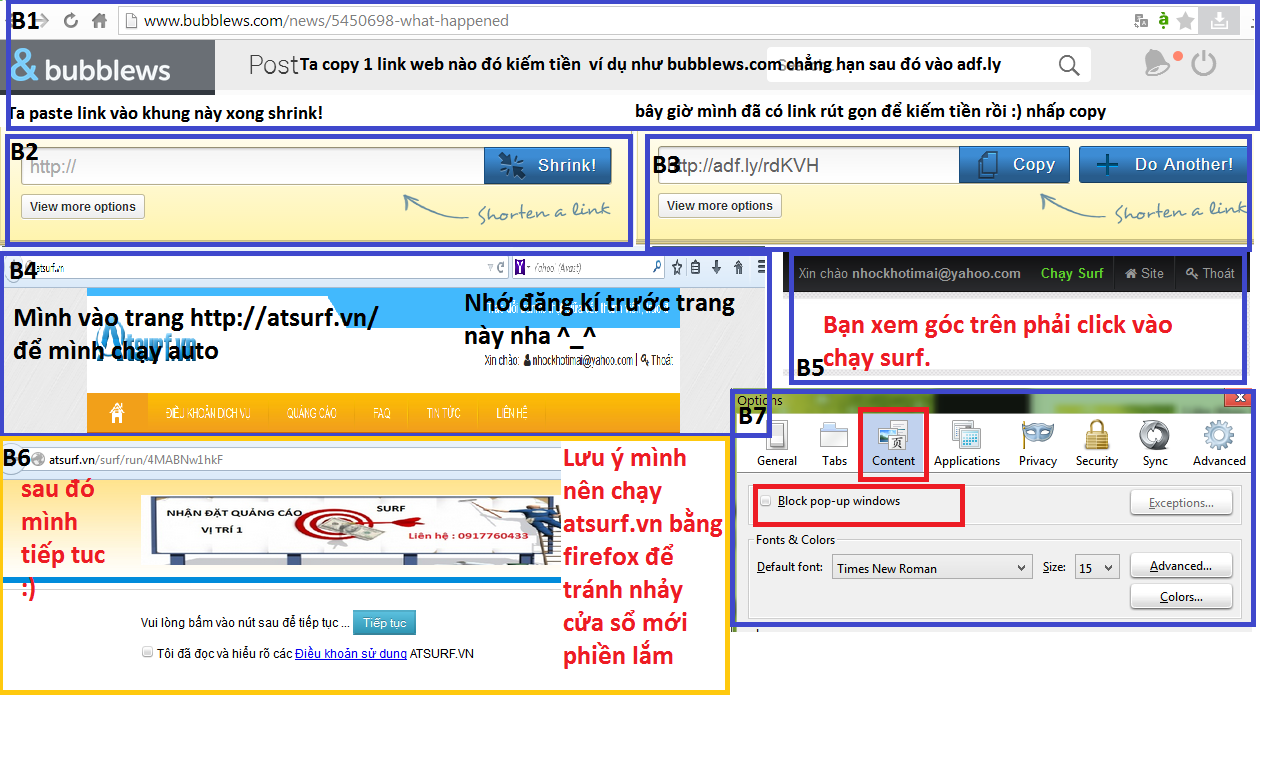
Task: Open the Privacy options tab
Action: pyautogui.click(x=1038, y=443)
